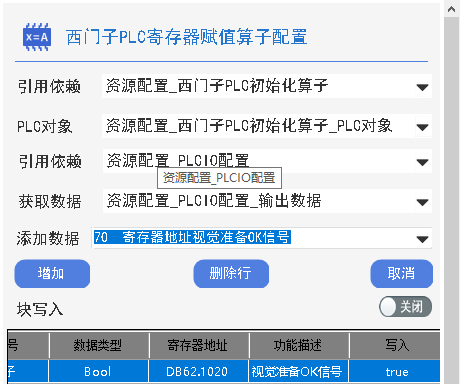Screen dimensions: 460x384
Task: Click the 取消 button
Action: [x=402, y=274]
